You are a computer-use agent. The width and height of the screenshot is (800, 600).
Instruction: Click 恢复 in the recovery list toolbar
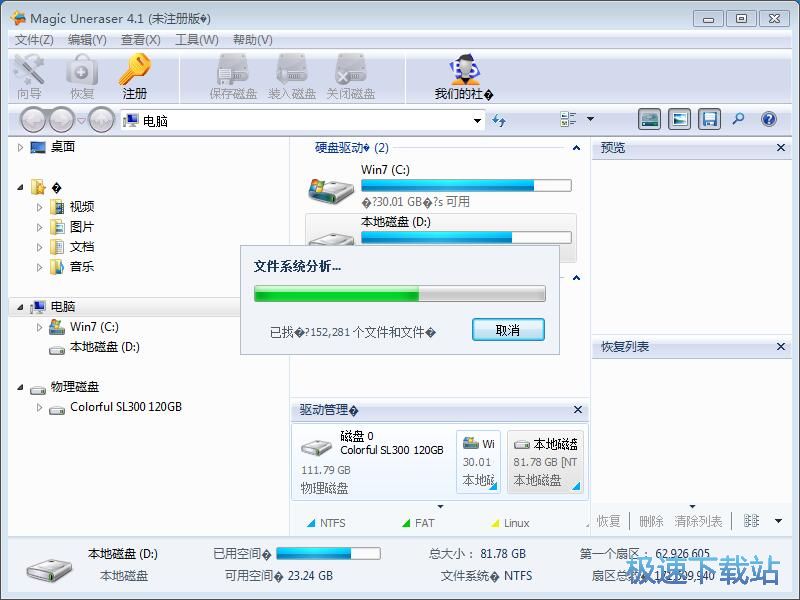(x=608, y=521)
